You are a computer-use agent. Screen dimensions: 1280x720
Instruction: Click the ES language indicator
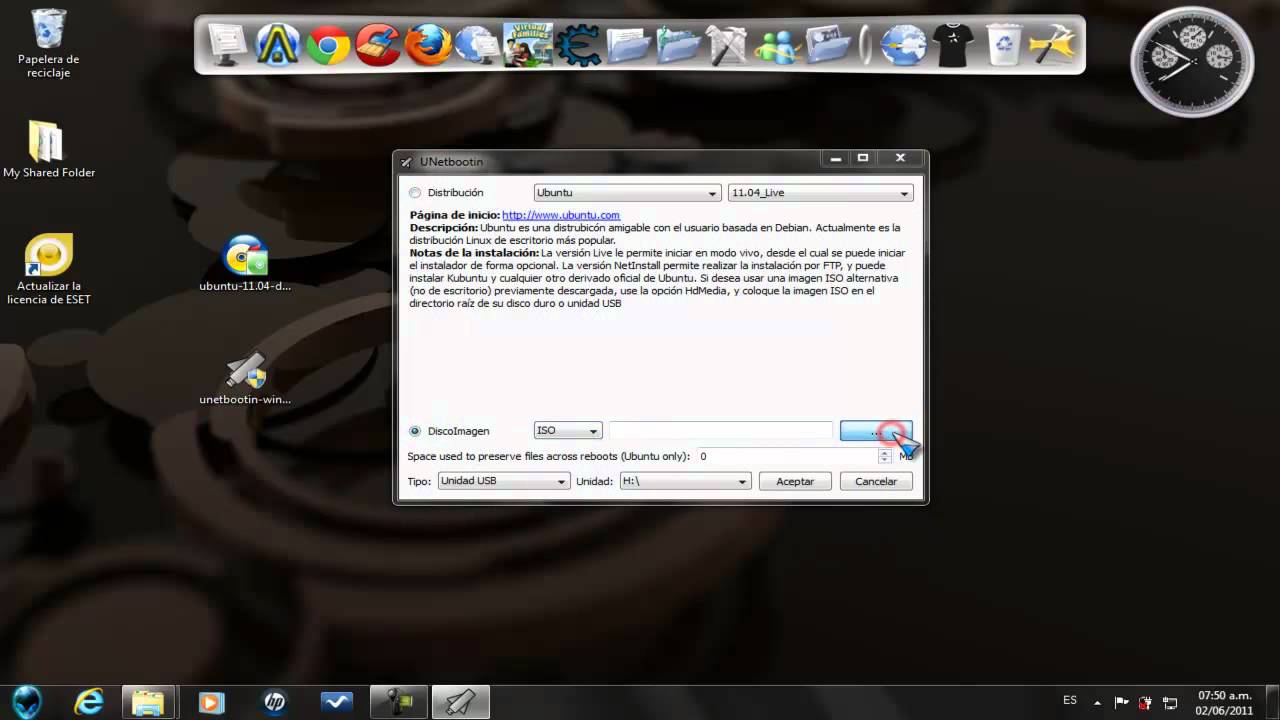(1070, 701)
